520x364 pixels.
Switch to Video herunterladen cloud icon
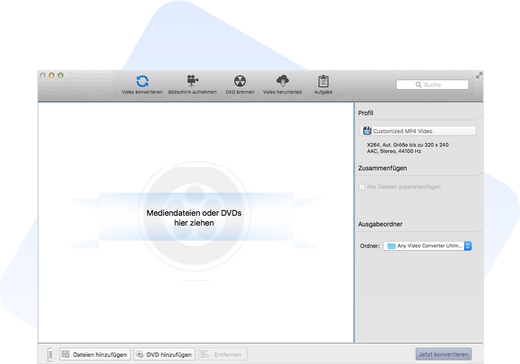(282, 80)
